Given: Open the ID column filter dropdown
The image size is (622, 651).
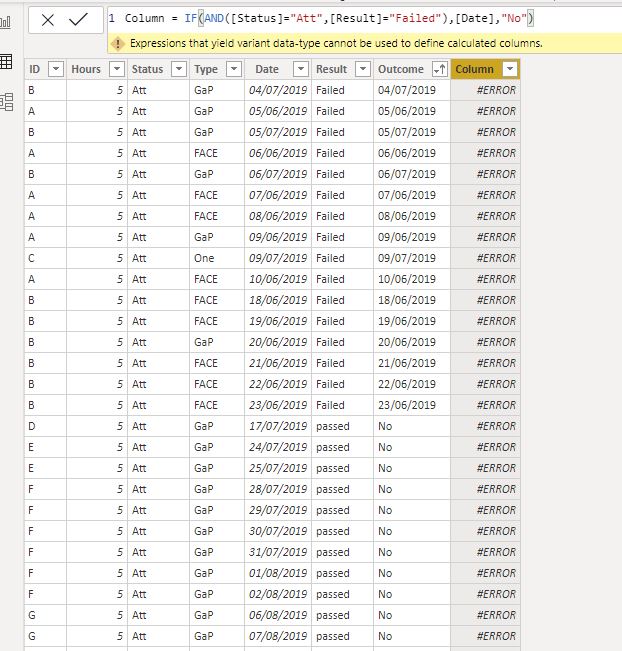Looking at the screenshot, I should click(56, 69).
